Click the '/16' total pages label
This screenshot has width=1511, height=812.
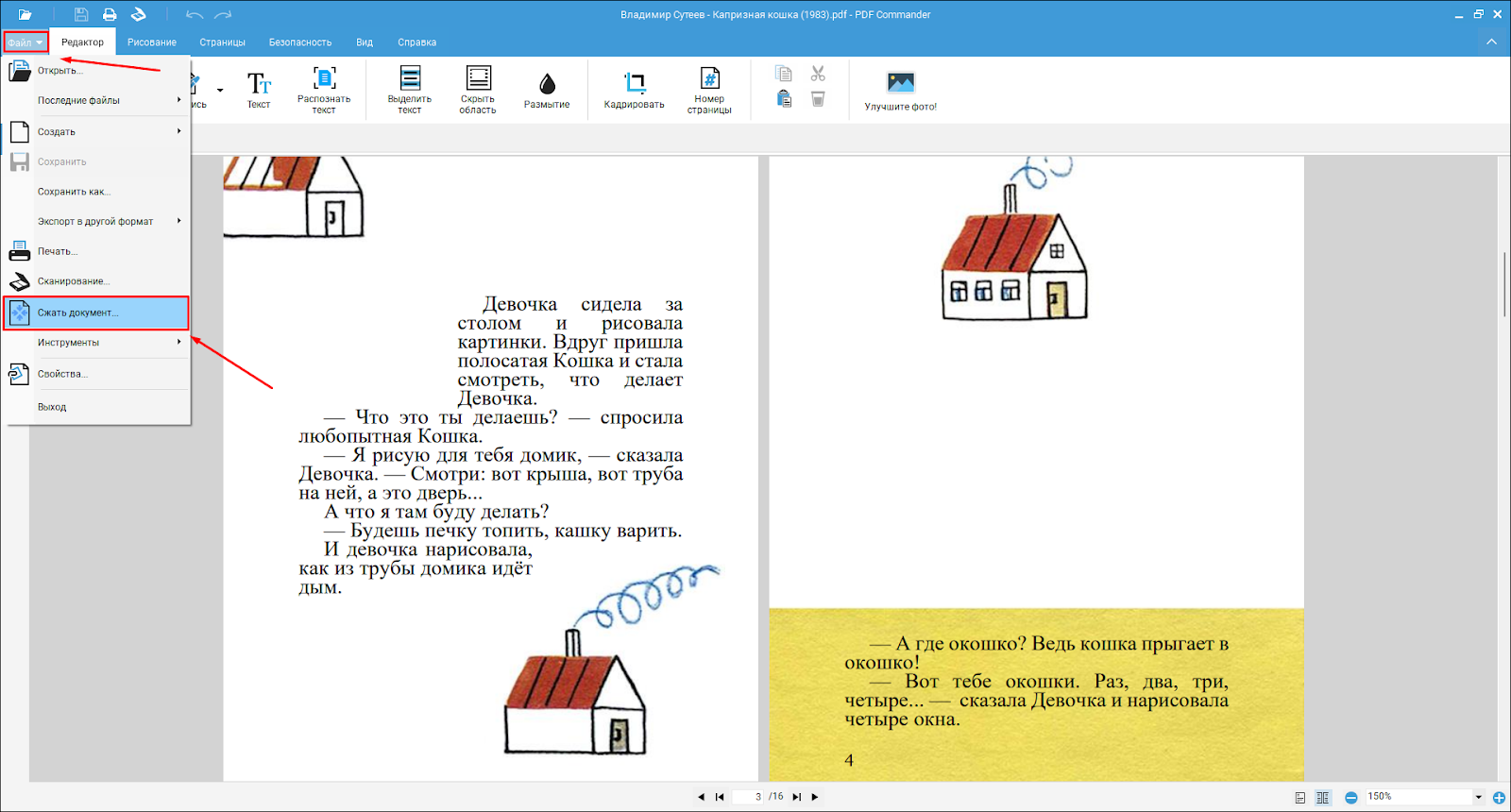[x=776, y=797]
